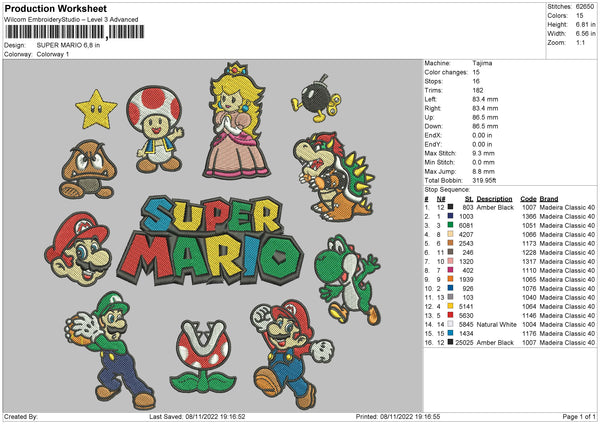The width and height of the screenshot is (600, 424).
Task: Click the yellow Super Star design
Action: point(96,109)
